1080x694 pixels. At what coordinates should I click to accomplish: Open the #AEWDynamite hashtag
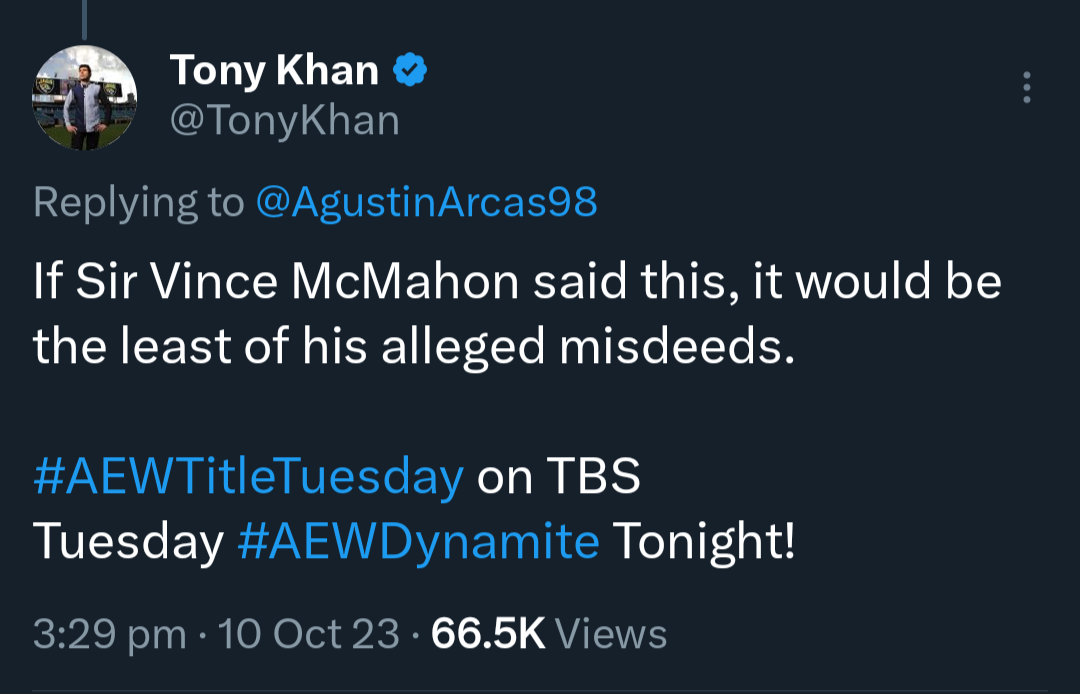pyautogui.click(x=419, y=541)
